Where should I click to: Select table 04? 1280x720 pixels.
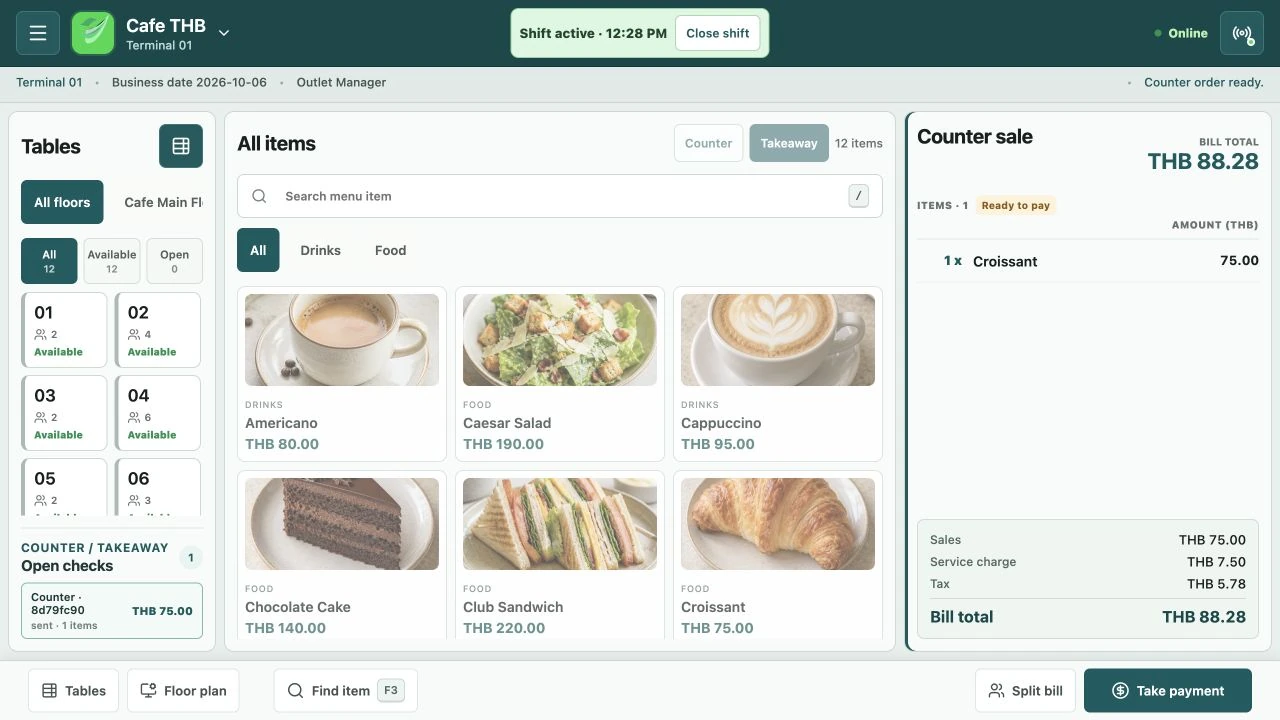point(158,413)
